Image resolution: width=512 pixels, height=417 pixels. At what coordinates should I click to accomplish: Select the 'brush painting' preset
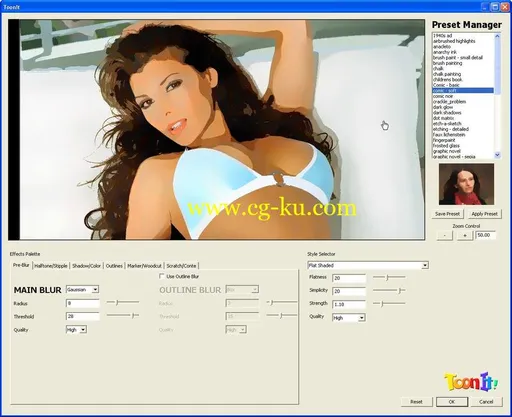(x=447, y=63)
